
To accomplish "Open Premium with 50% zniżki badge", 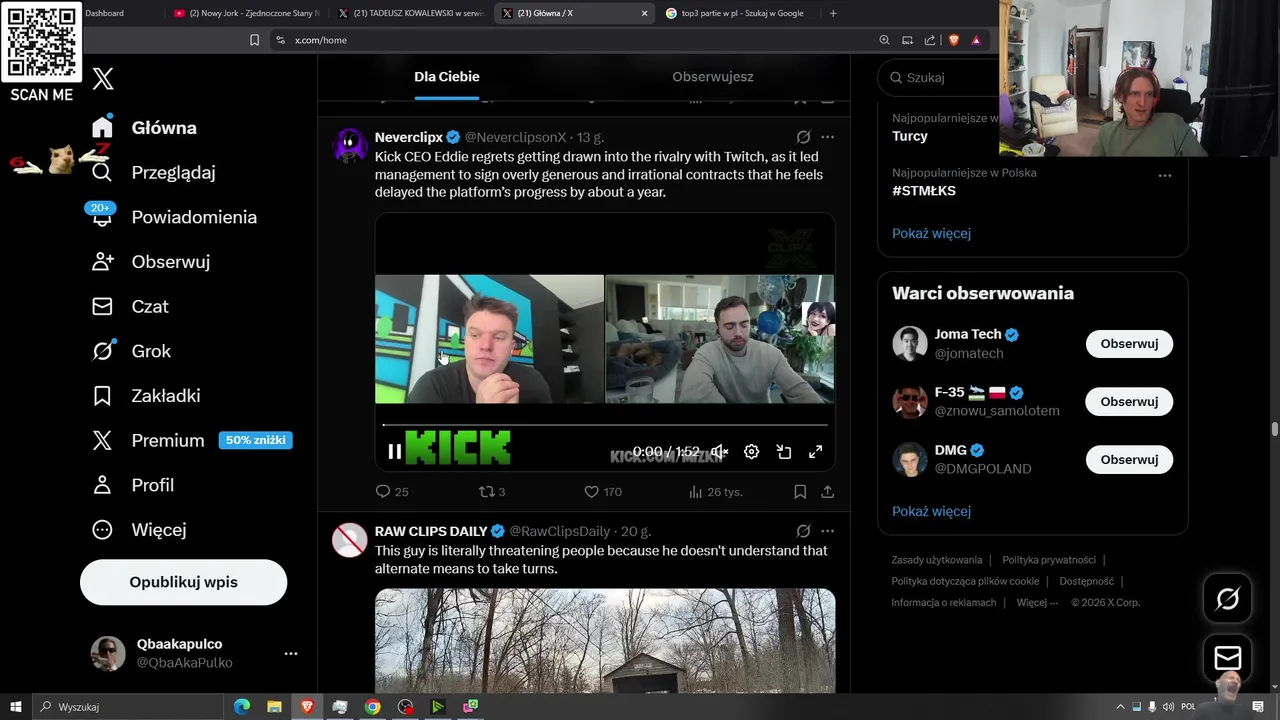I will coord(191,440).
